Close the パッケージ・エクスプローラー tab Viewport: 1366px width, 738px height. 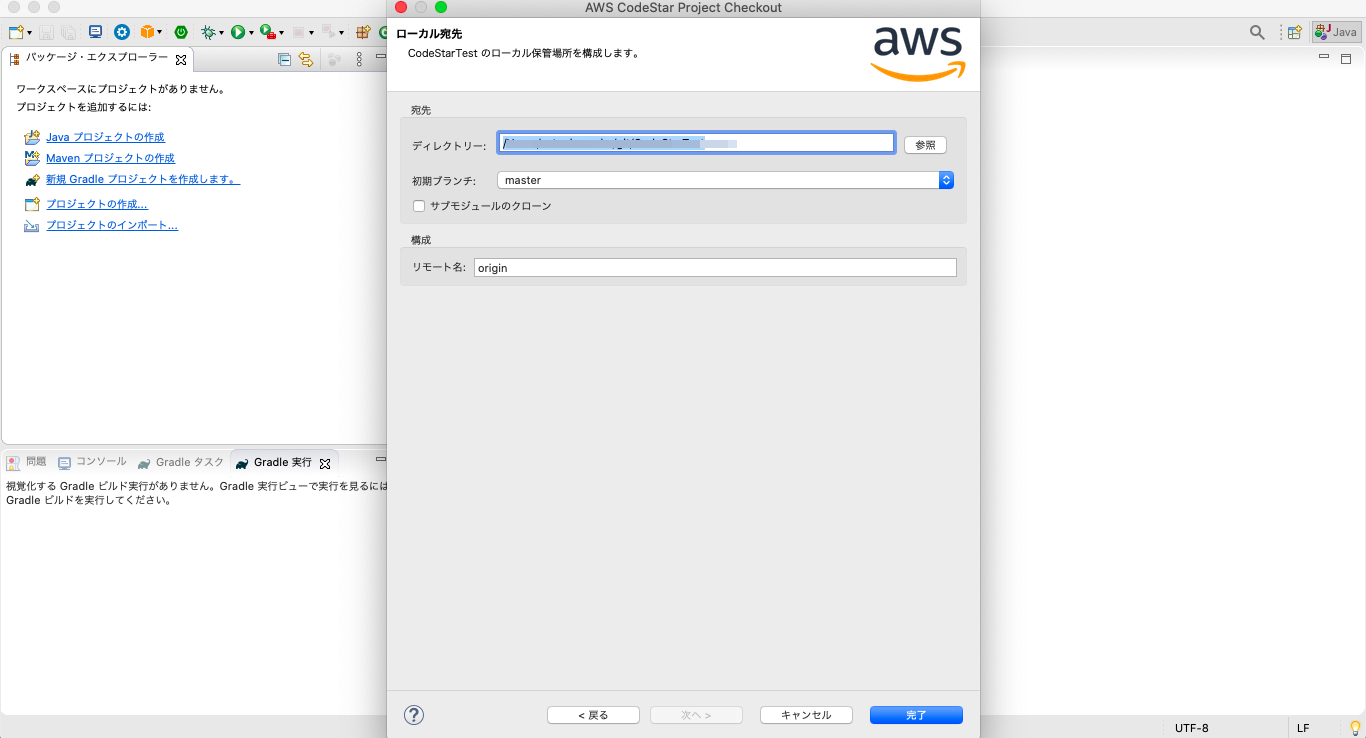click(x=181, y=60)
